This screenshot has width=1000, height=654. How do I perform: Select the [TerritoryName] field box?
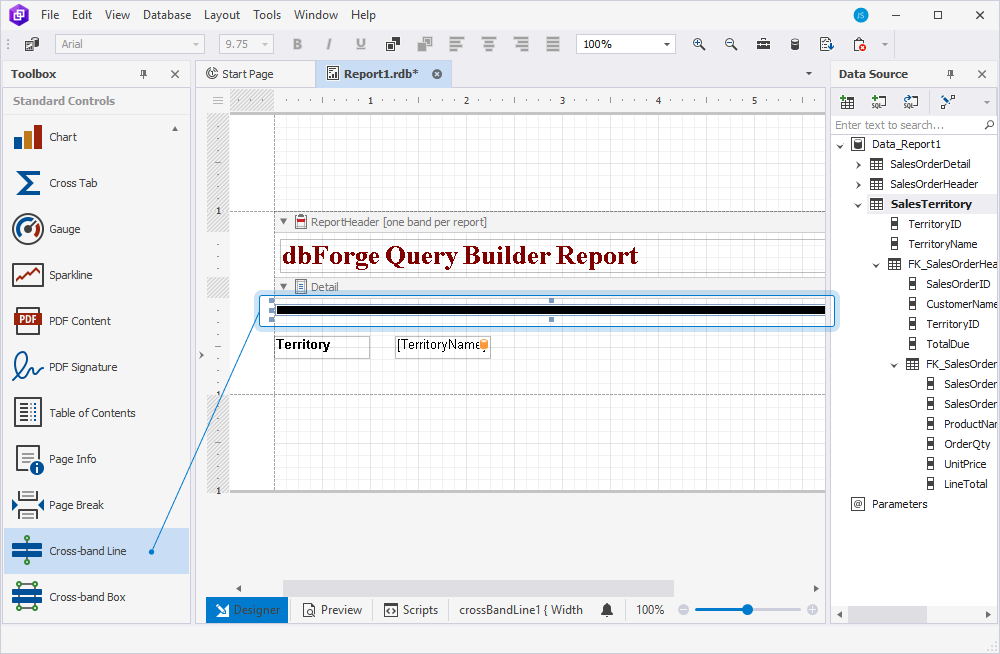443,346
